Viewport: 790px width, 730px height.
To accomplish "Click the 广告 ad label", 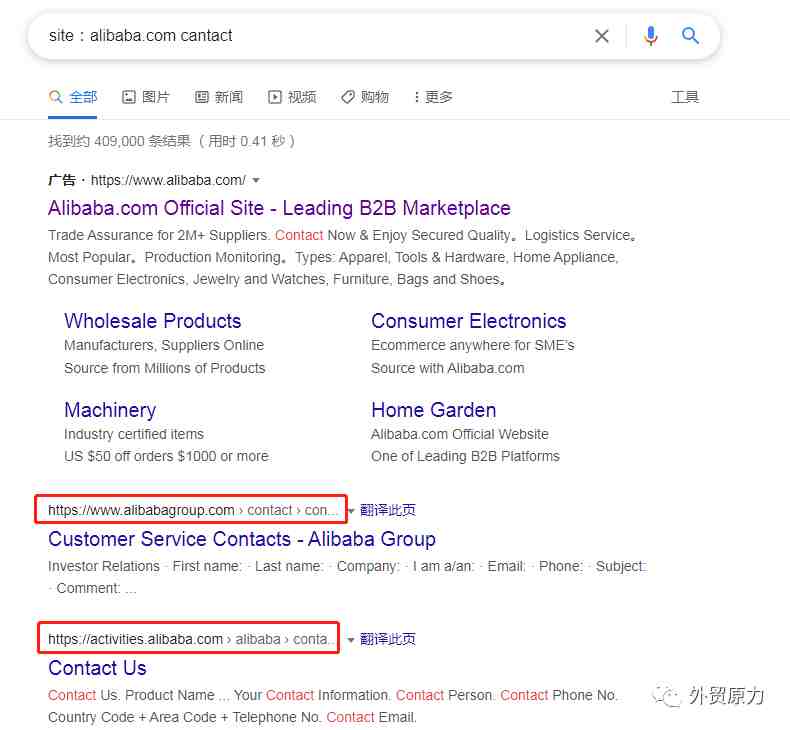I will 62,180.
